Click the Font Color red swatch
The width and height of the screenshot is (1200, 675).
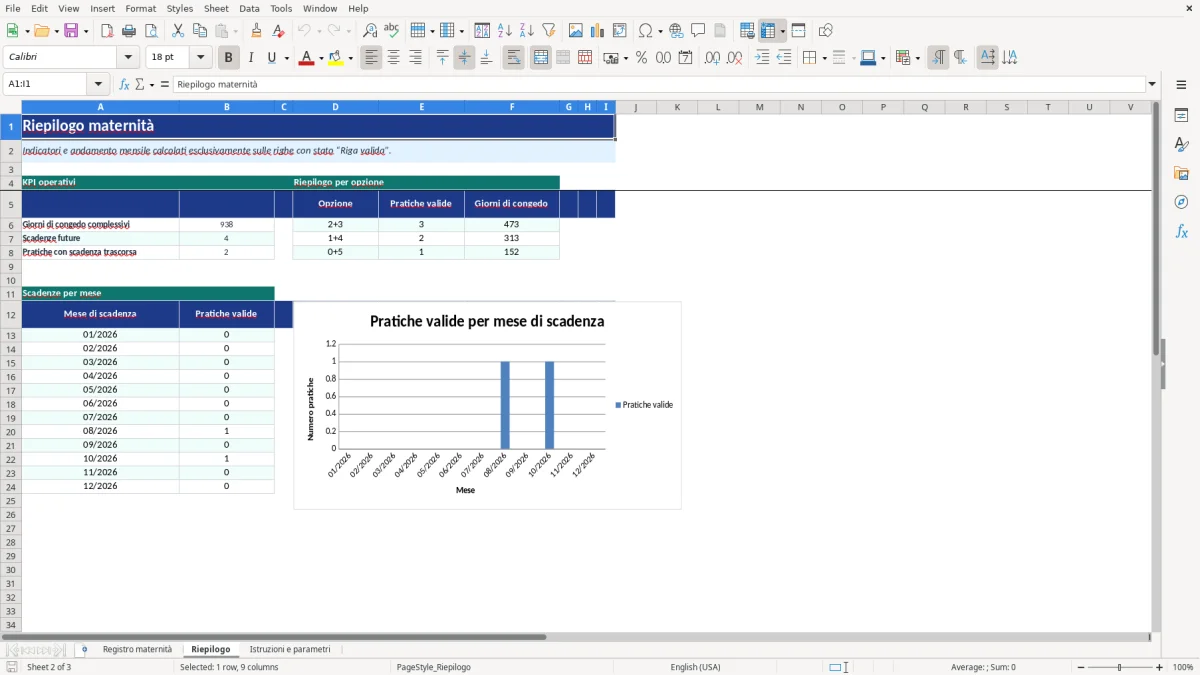[307, 58]
